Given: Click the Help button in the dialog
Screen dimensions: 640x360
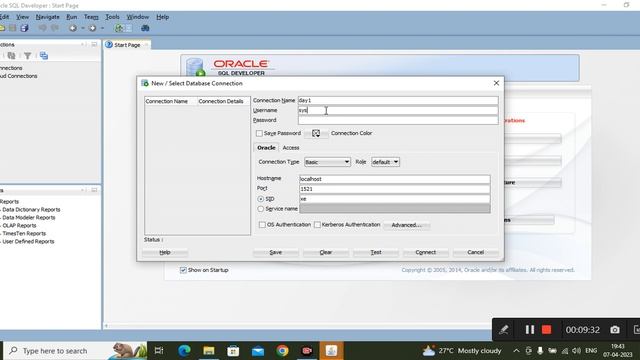Looking at the screenshot, I should [165, 252].
